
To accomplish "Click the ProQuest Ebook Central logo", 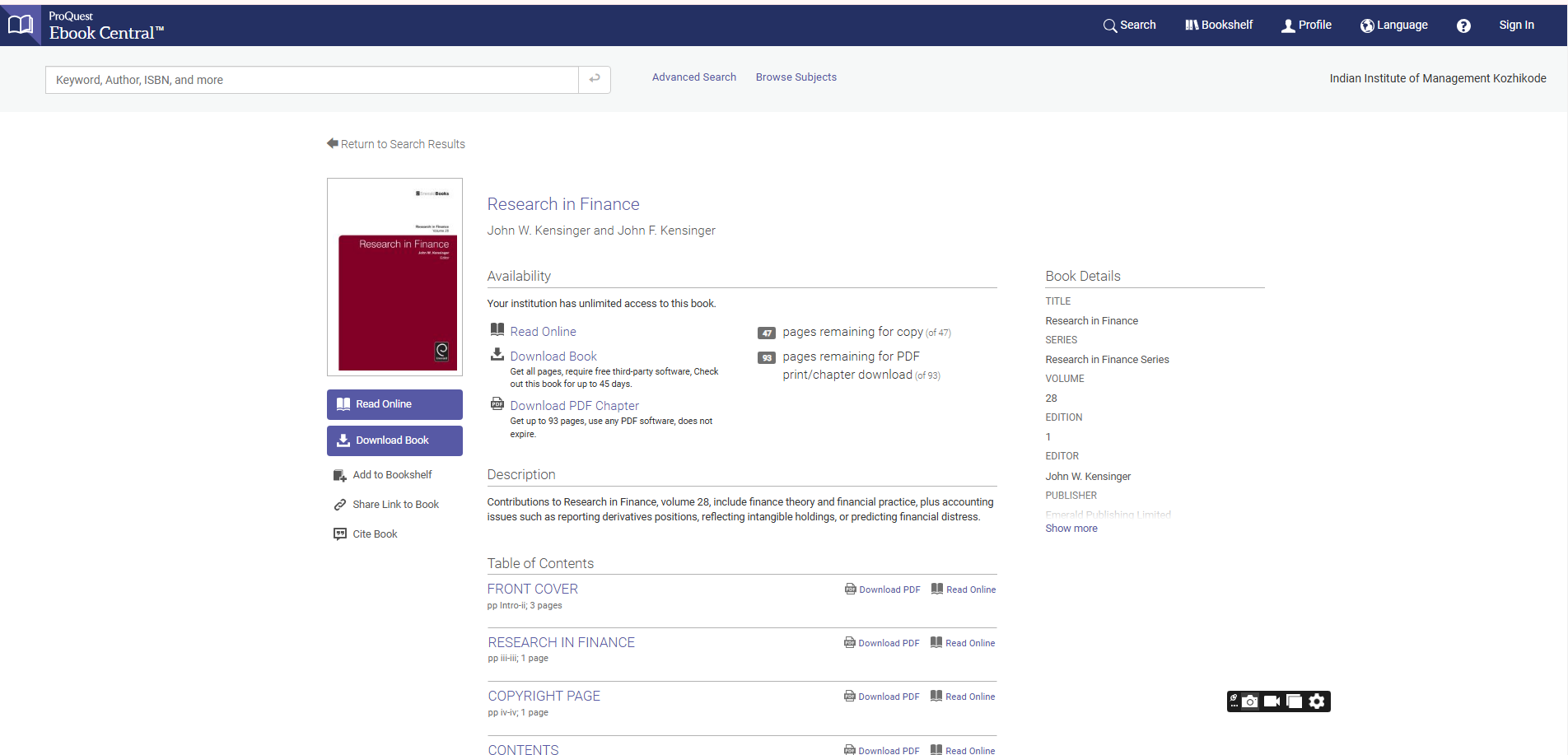I will point(86,26).
